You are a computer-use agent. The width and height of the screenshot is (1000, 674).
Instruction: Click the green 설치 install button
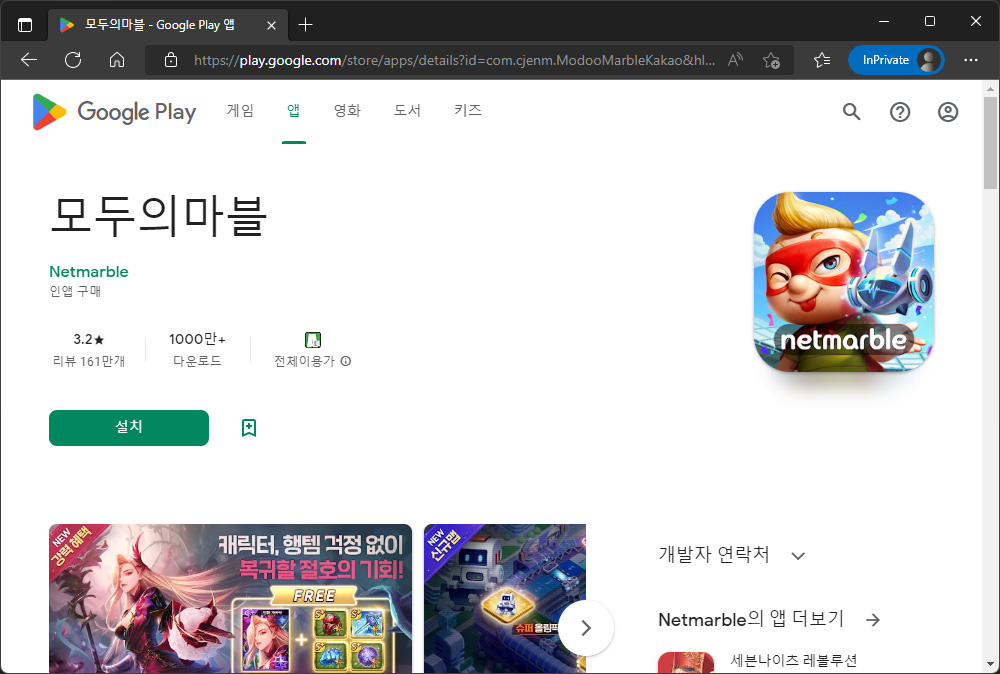tap(129, 428)
